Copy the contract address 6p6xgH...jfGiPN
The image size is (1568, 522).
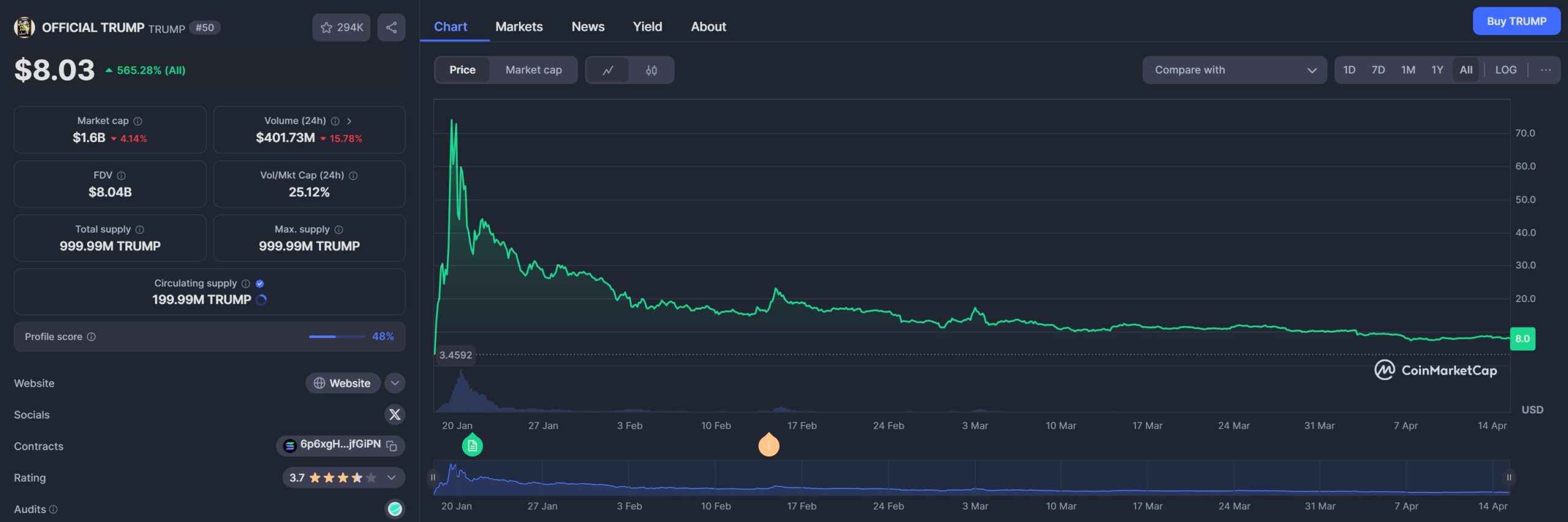392,446
